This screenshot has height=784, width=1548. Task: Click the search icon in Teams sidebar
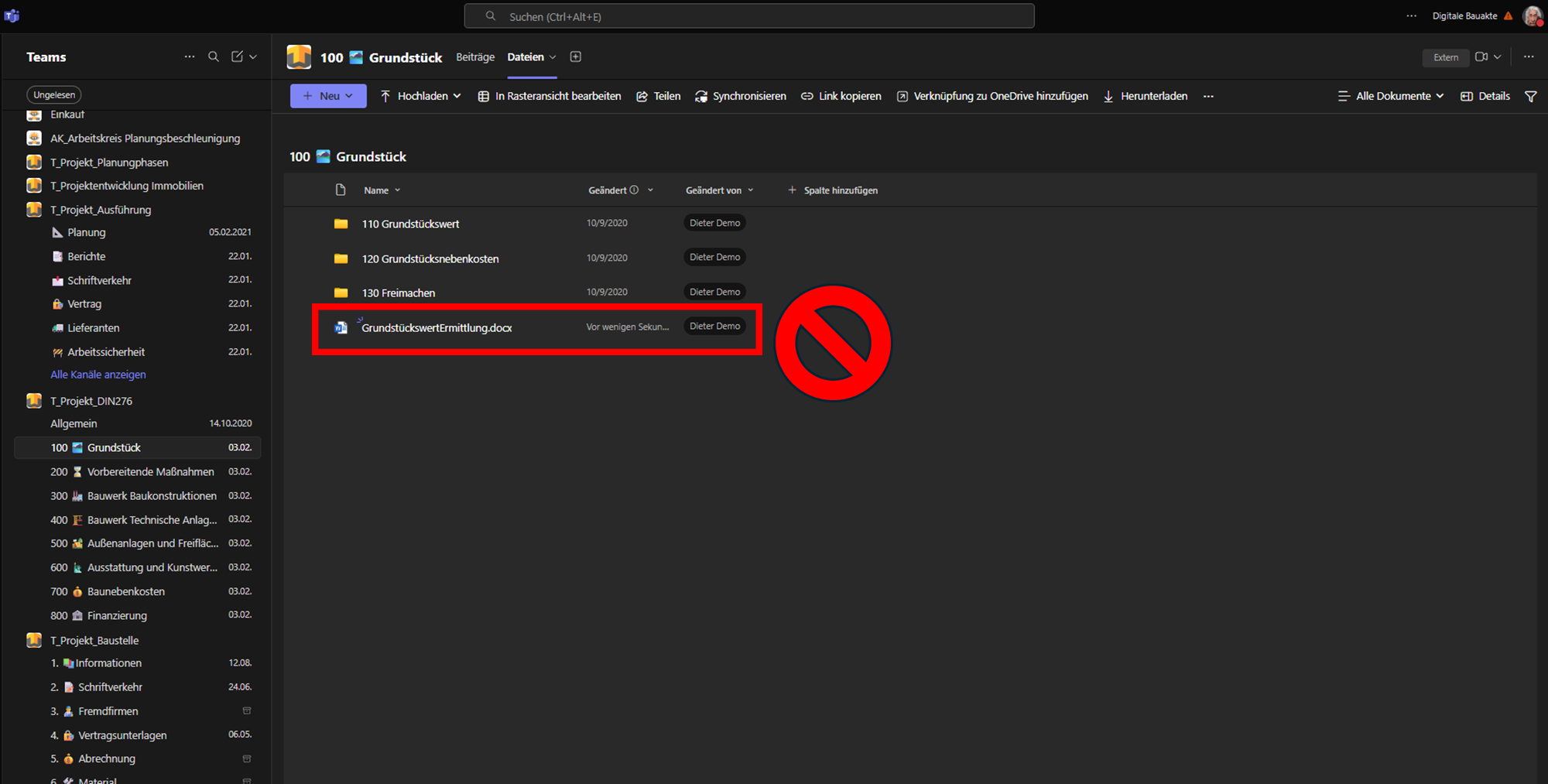click(x=214, y=56)
